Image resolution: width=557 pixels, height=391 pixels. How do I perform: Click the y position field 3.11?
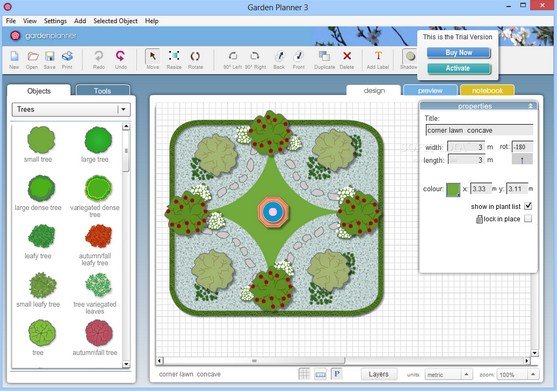click(x=517, y=189)
